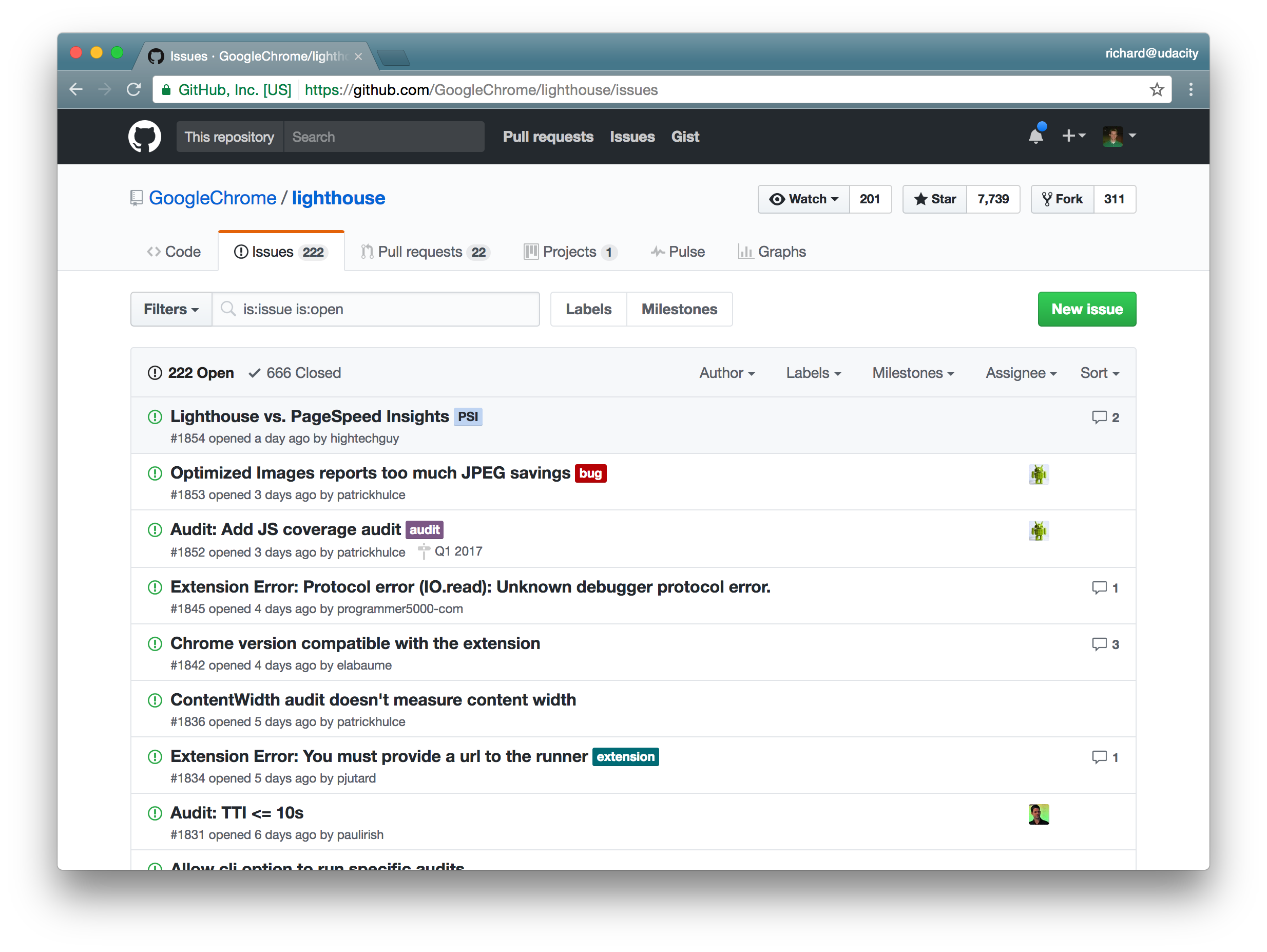1267x952 pixels.
Task: Click the New issue button
Action: (1086, 309)
